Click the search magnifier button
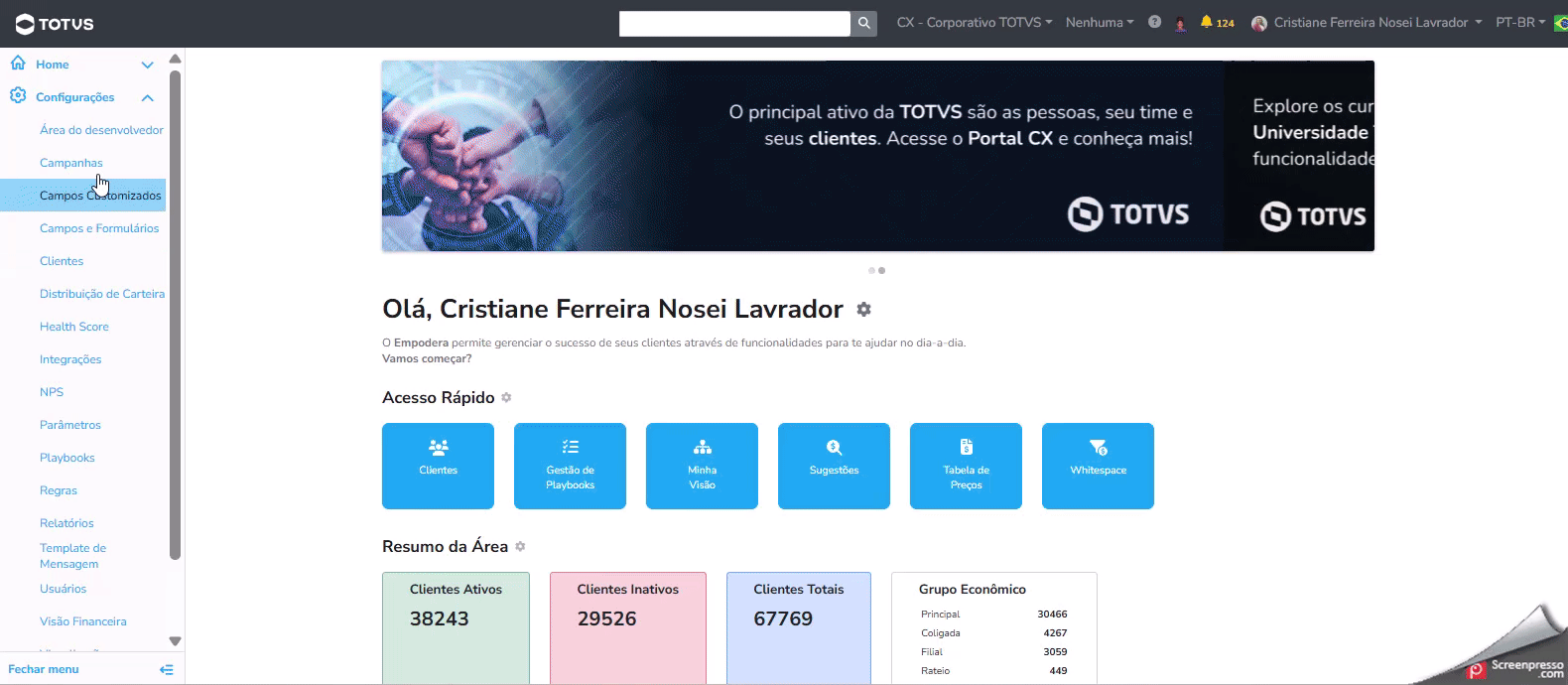The width and height of the screenshot is (1568, 685). tap(864, 23)
